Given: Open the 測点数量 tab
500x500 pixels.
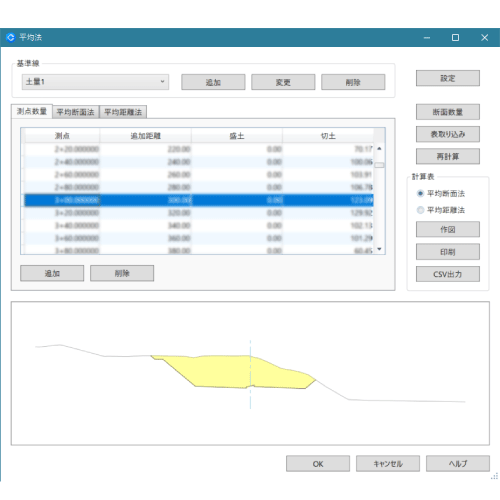Looking at the screenshot, I should pyautogui.click(x=32, y=111).
